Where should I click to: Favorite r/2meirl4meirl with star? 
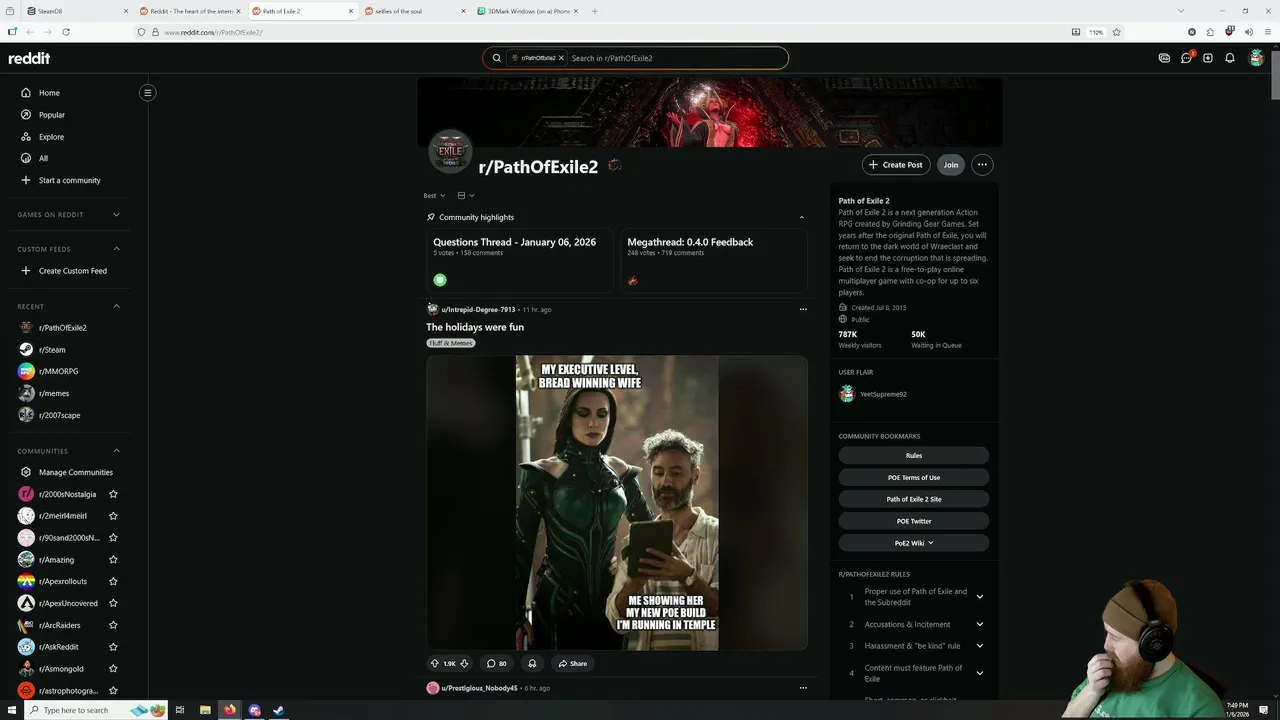click(113, 516)
